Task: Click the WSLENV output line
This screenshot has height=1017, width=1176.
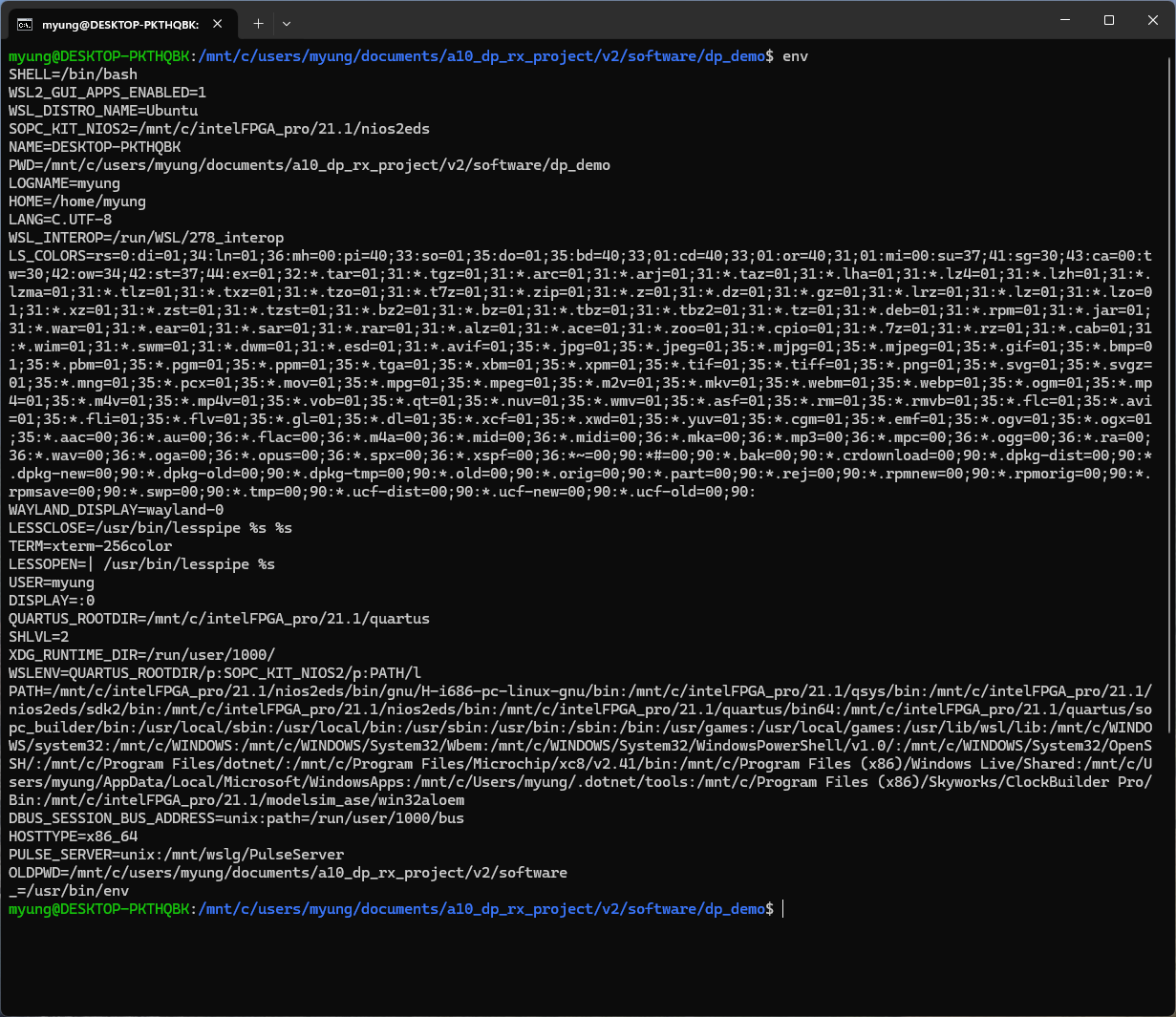Action: [215, 673]
